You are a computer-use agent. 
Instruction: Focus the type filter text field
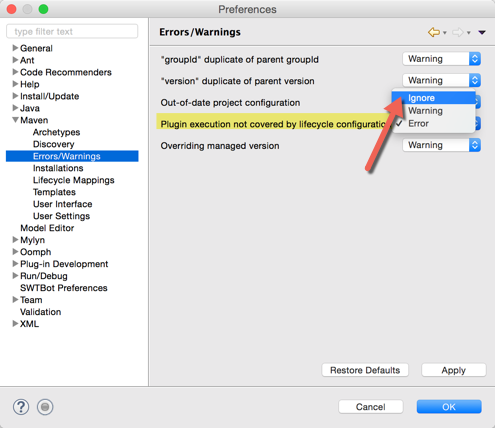click(72, 31)
